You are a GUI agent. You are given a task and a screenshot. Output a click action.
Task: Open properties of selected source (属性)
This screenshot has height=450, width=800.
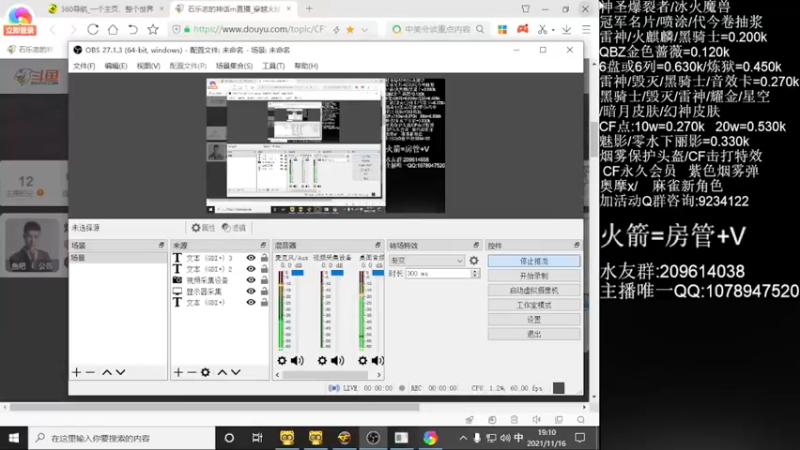click(203, 228)
